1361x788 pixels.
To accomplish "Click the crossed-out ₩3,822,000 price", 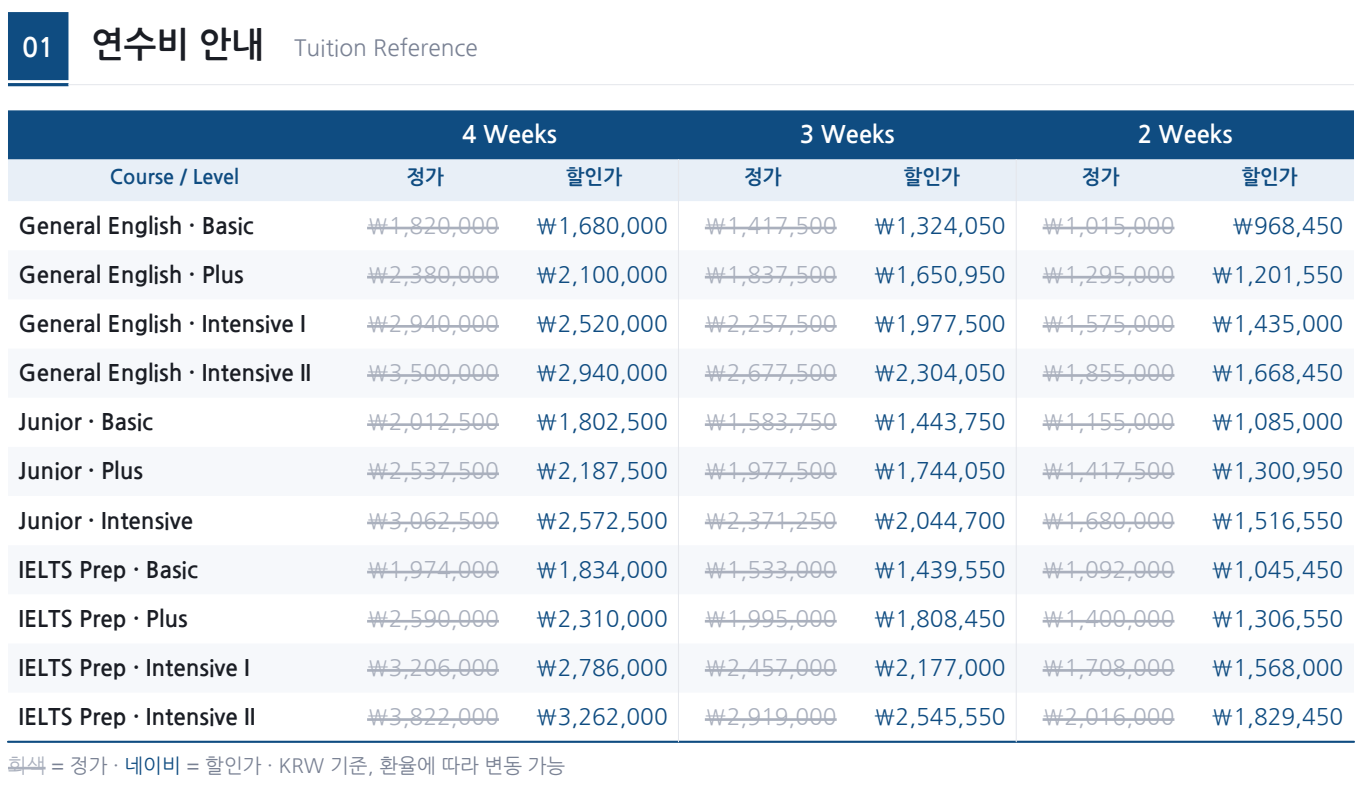I will pyautogui.click(x=433, y=717).
